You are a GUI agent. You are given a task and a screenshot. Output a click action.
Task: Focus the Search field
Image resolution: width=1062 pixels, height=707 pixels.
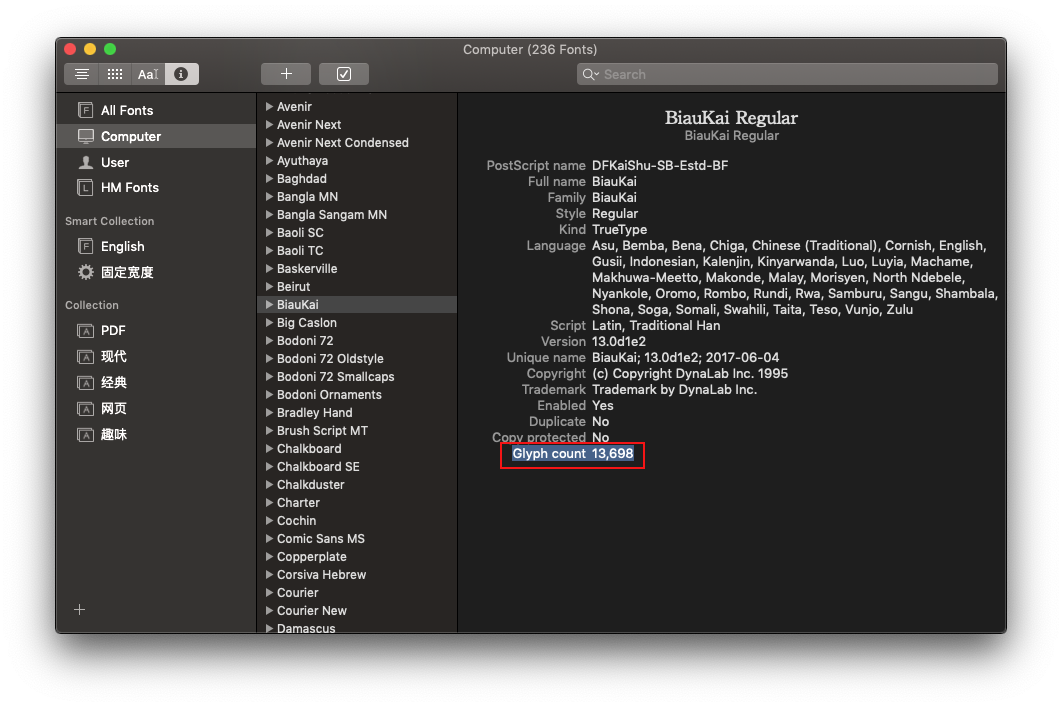click(787, 74)
